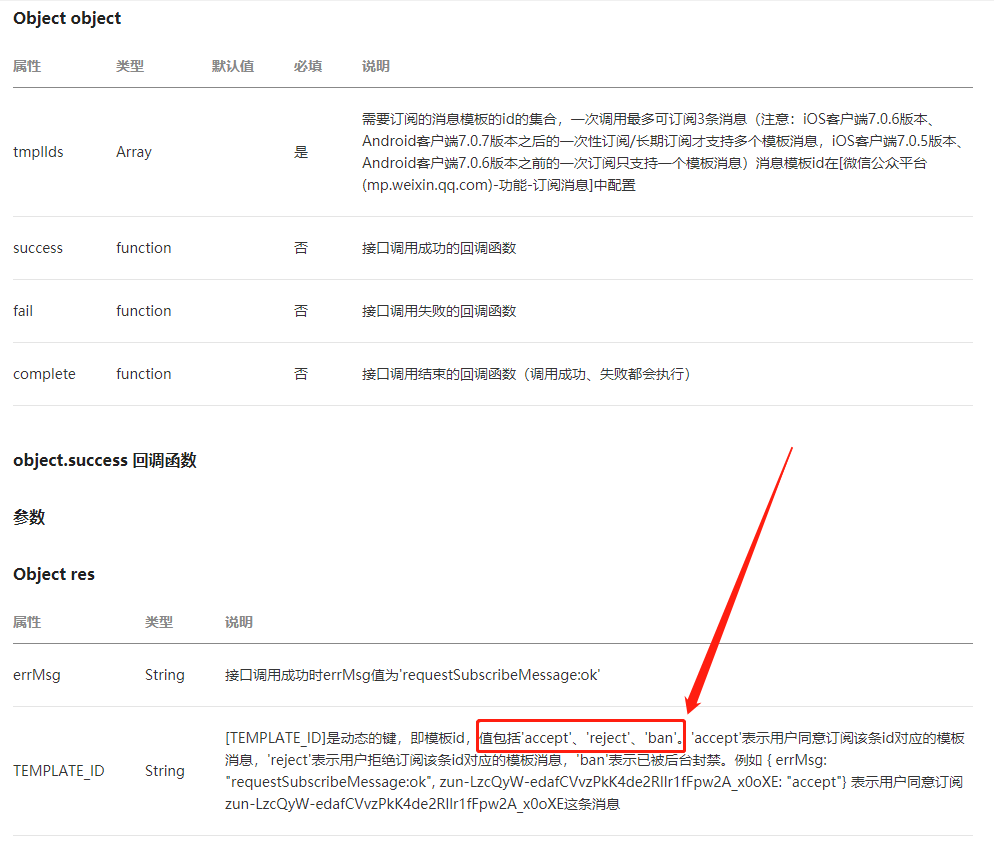Click the 接口调用失败的回调函数 description
Image resolution: width=994 pixels, height=848 pixels.
(439, 311)
